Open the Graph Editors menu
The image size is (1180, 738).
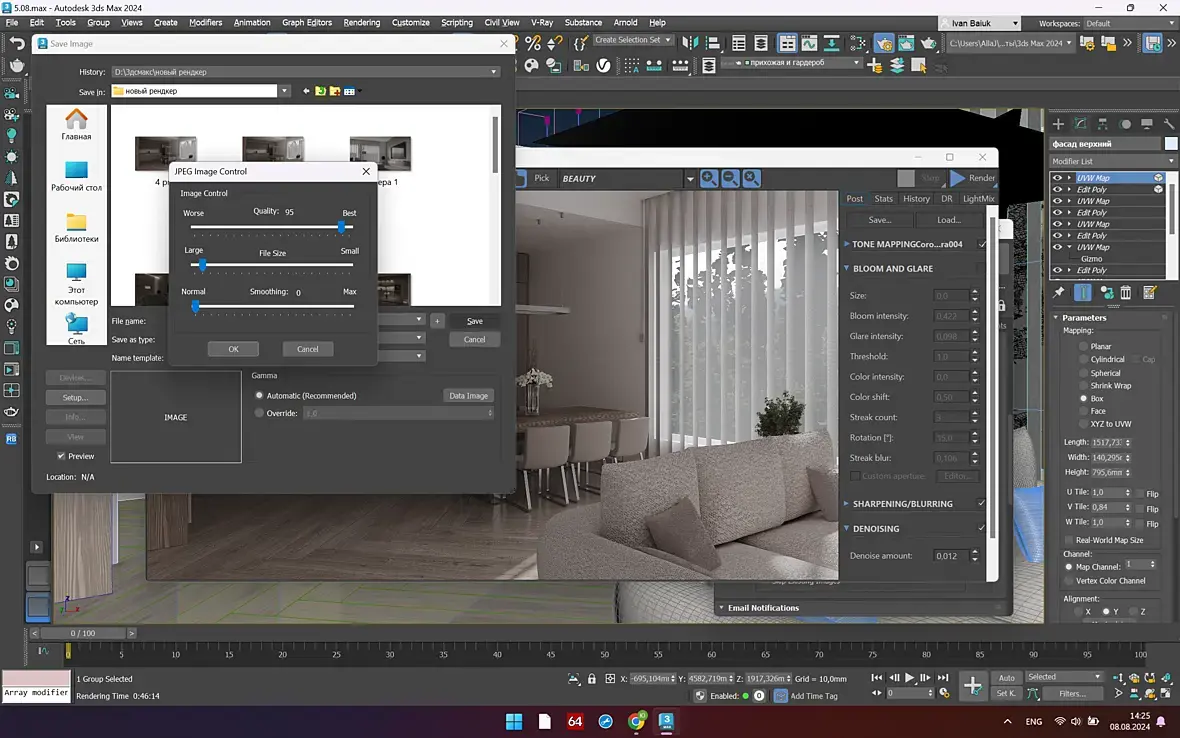[x=307, y=23]
